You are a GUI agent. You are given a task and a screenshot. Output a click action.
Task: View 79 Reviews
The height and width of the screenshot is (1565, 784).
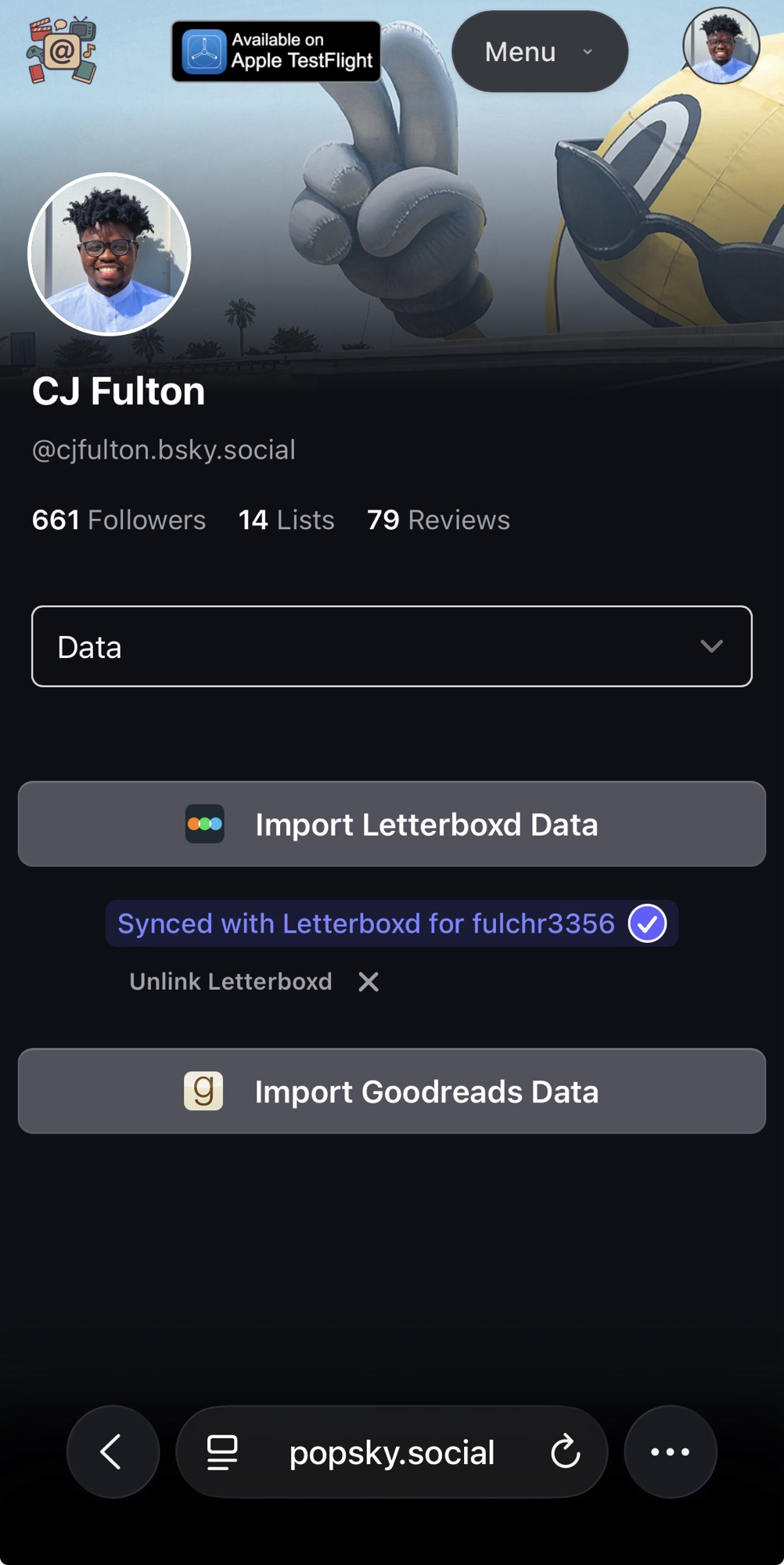pos(438,520)
